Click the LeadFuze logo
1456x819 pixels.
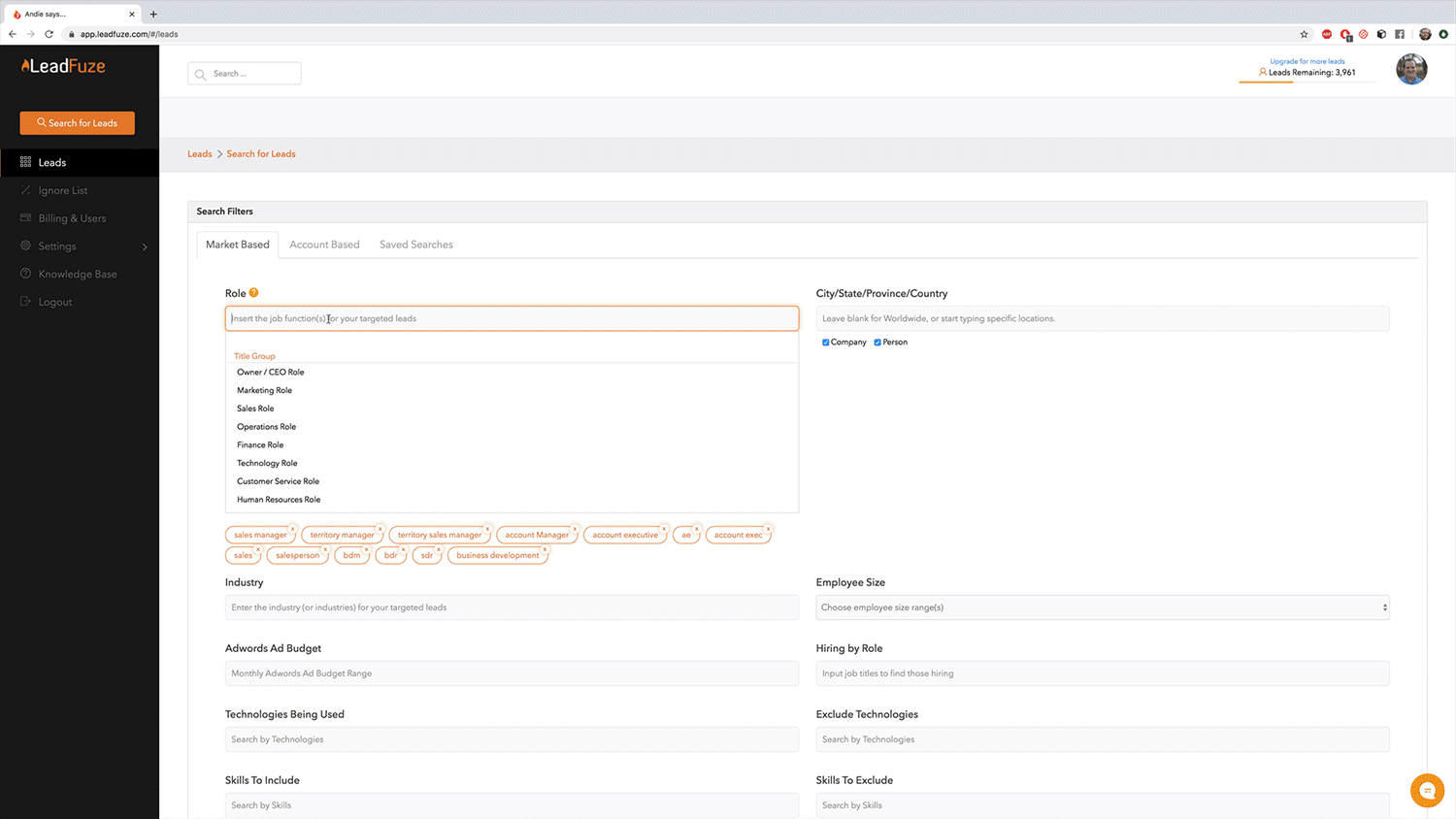click(63, 66)
